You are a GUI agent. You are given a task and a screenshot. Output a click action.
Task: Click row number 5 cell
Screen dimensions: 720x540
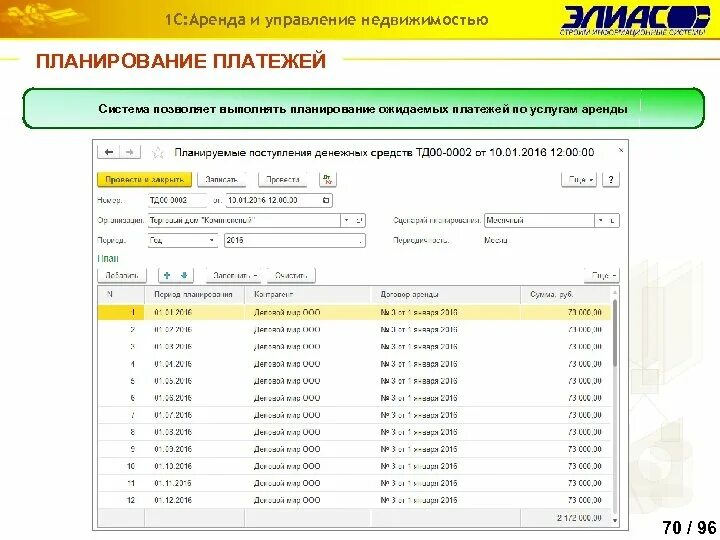point(121,381)
